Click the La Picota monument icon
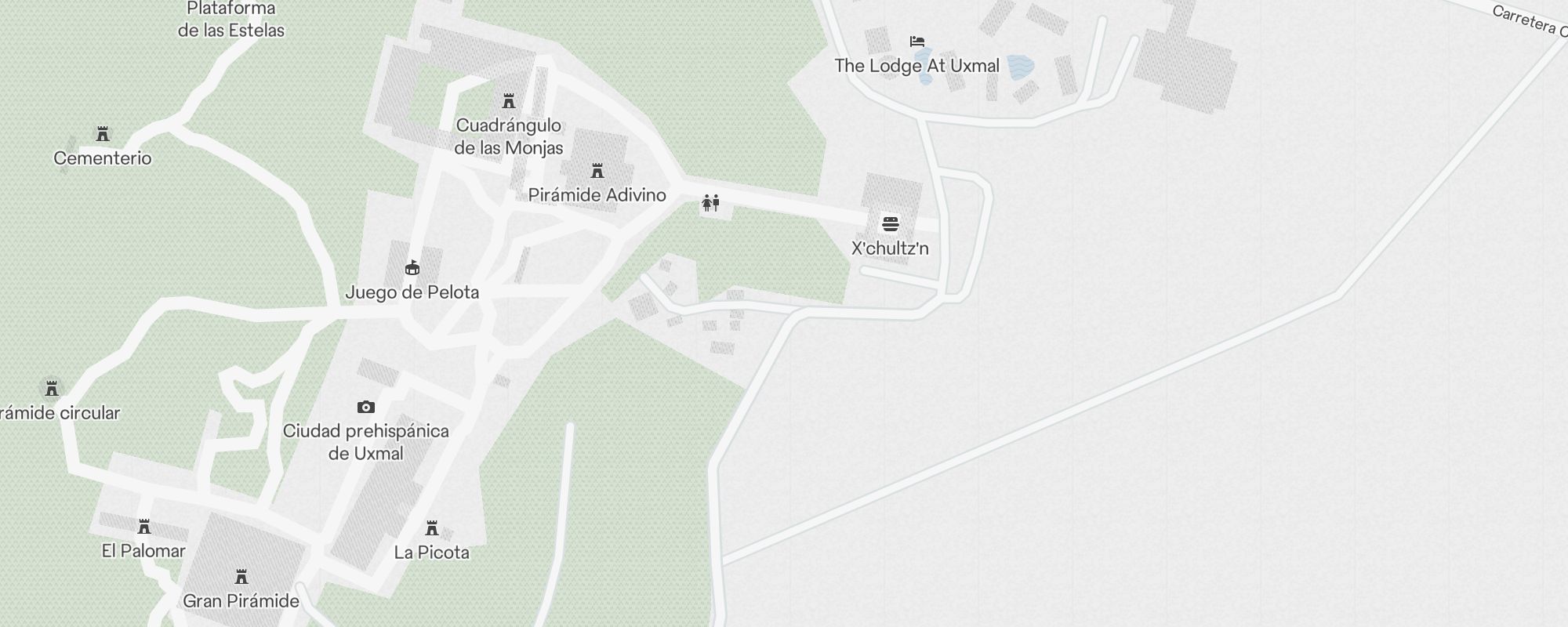This screenshot has width=1568, height=627. [432, 528]
